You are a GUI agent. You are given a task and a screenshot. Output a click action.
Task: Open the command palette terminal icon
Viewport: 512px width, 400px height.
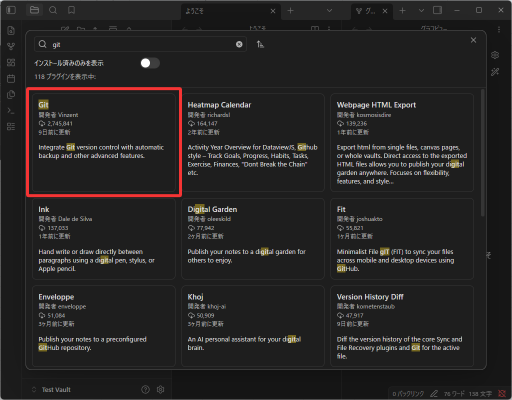[x=11, y=111]
